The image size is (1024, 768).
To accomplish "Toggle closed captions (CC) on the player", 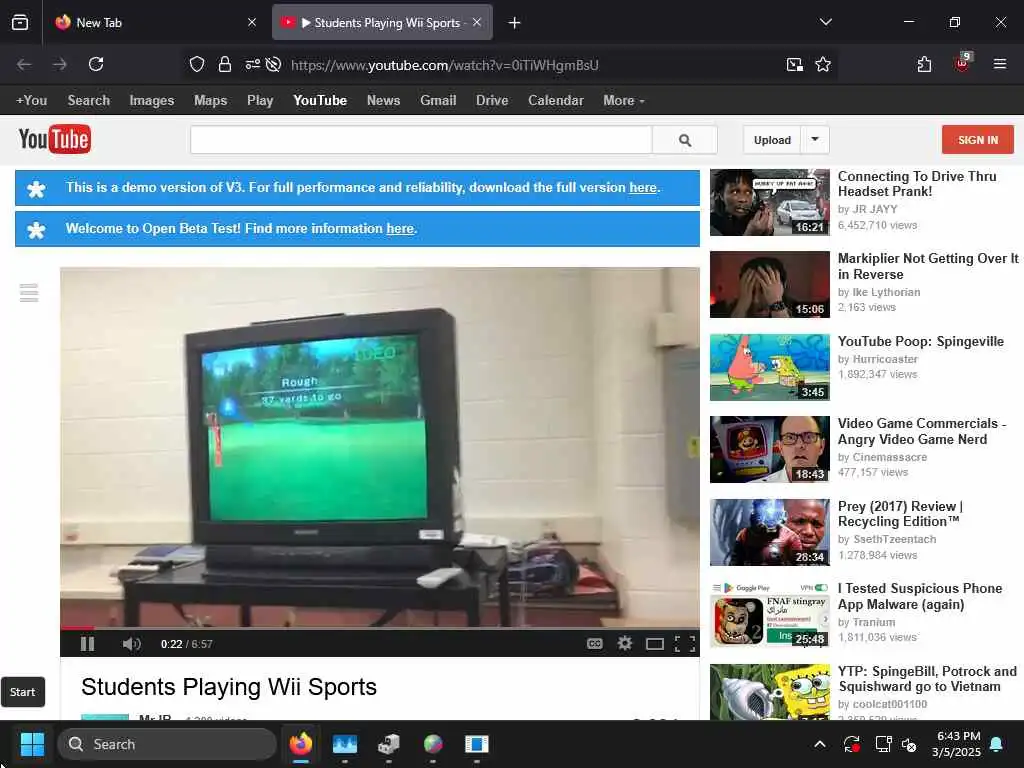I will [x=594, y=644].
